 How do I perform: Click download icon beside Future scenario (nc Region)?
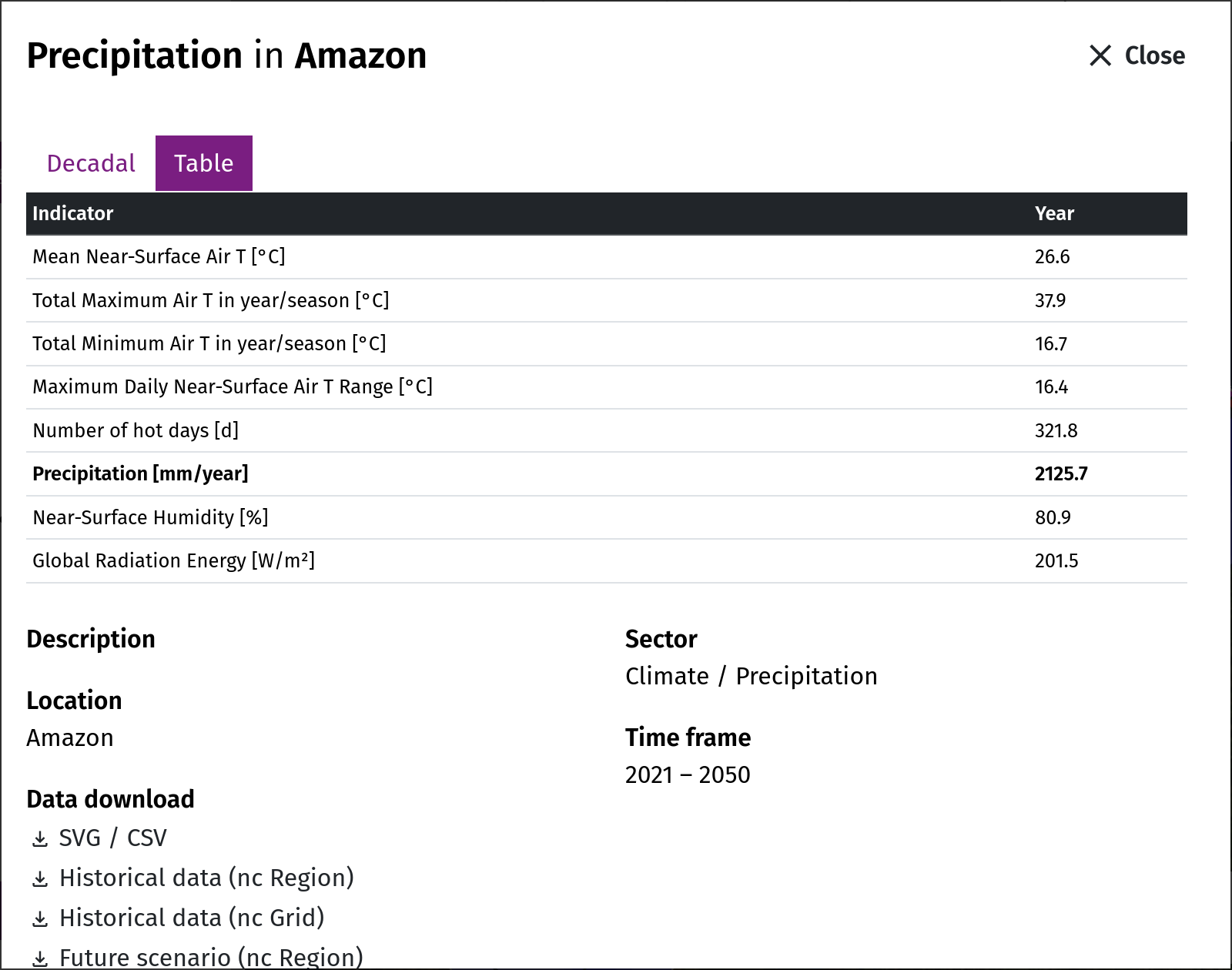click(x=40, y=959)
